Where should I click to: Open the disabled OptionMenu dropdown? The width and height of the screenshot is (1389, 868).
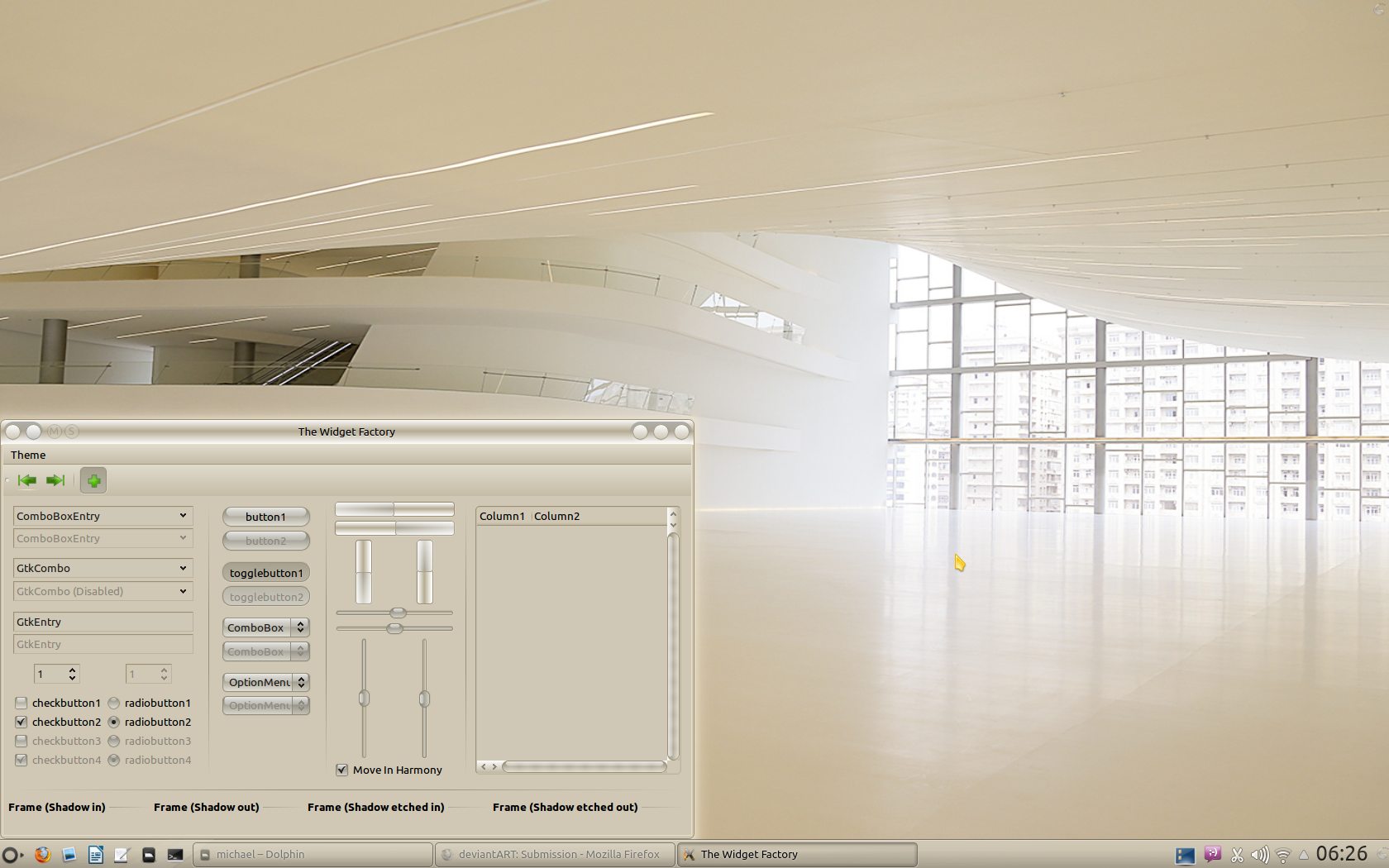(x=266, y=705)
